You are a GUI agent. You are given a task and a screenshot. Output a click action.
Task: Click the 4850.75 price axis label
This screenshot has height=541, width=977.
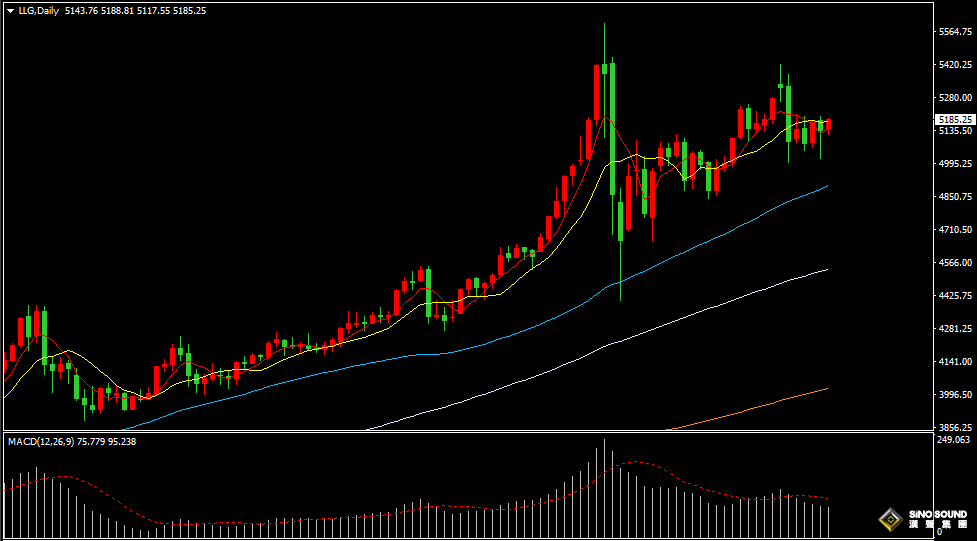955,197
